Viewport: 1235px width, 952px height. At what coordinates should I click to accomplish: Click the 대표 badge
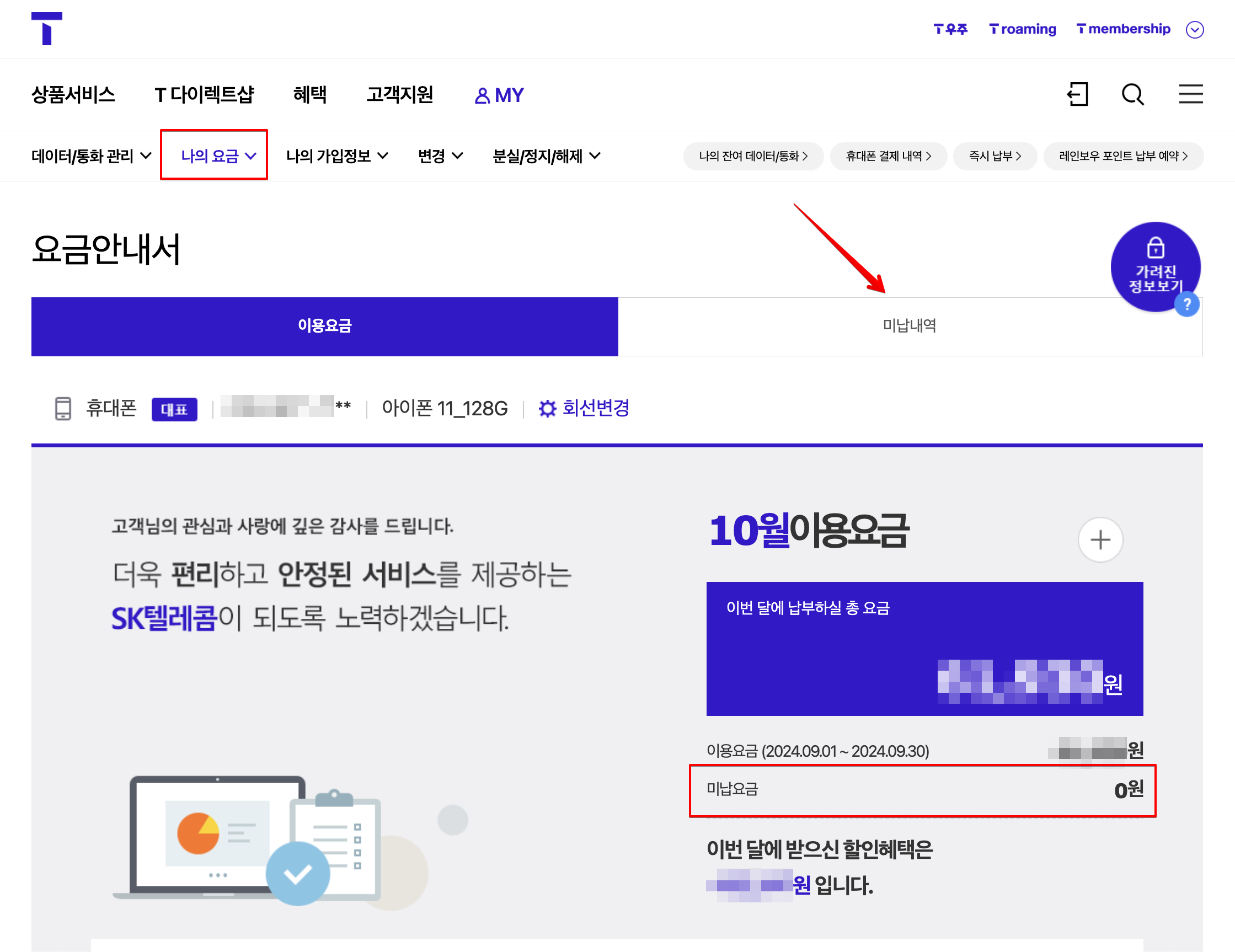tap(174, 409)
